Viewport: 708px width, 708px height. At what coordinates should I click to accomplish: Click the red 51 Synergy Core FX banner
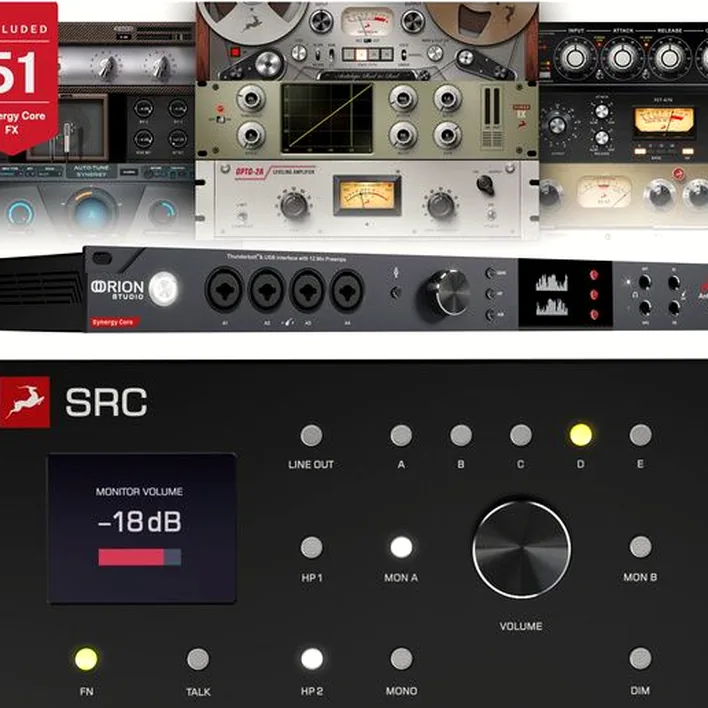[x=27, y=77]
